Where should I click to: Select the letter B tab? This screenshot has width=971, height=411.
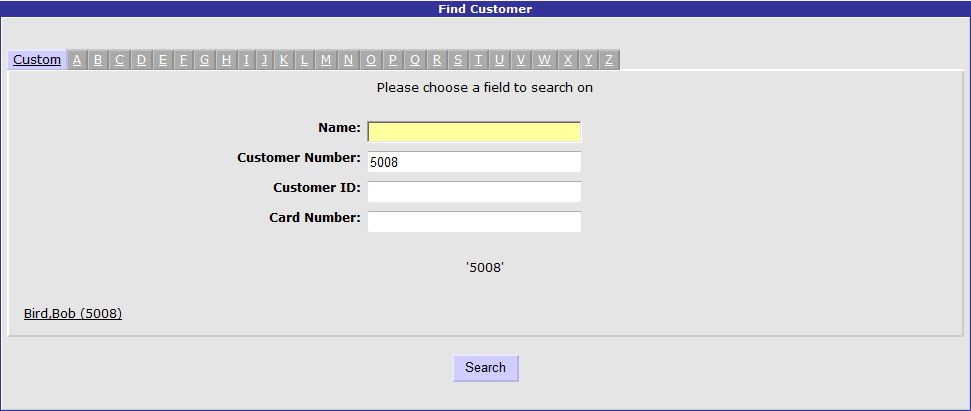pyautogui.click(x=98, y=60)
